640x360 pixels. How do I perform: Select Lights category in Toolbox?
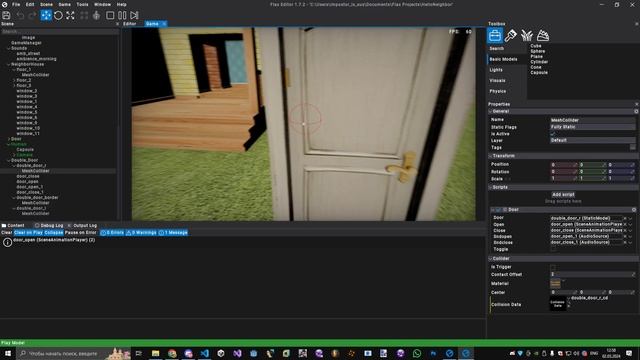pyautogui.click(x=496, y=70)
